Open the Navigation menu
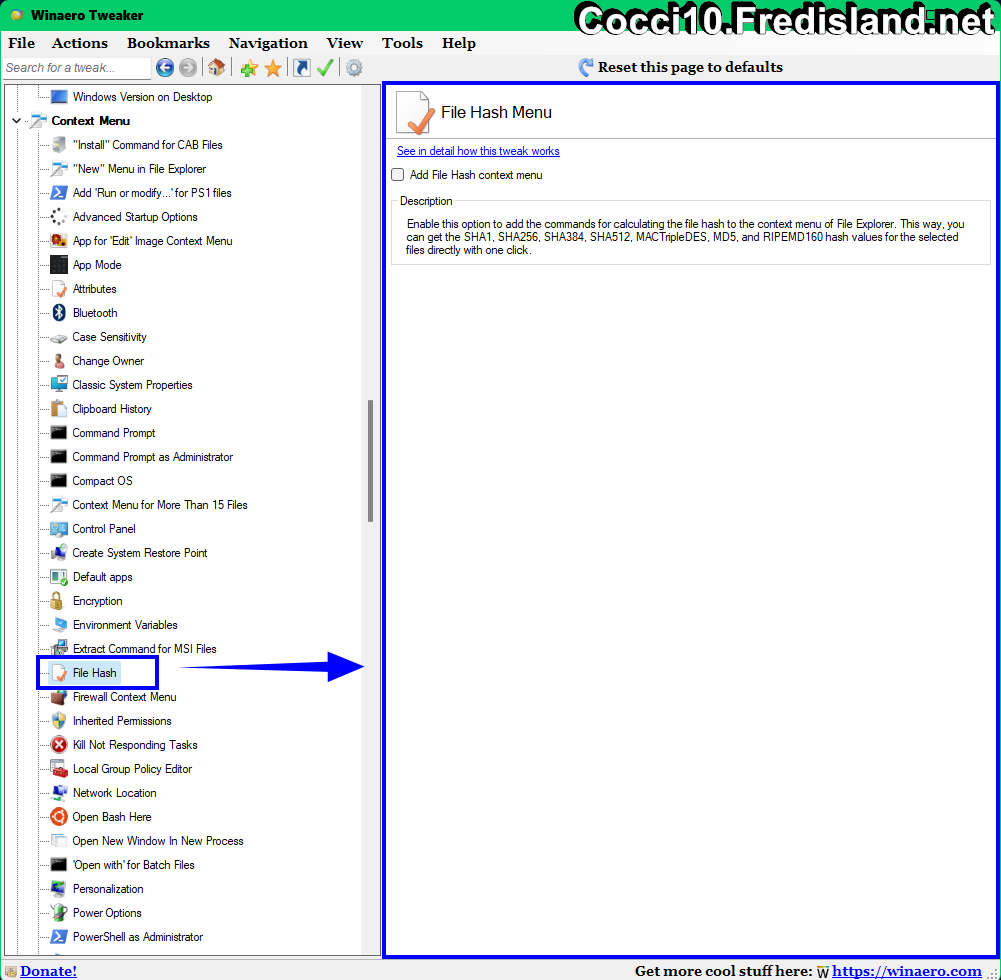Screen dimensions: 1001x980 [268, 43]
